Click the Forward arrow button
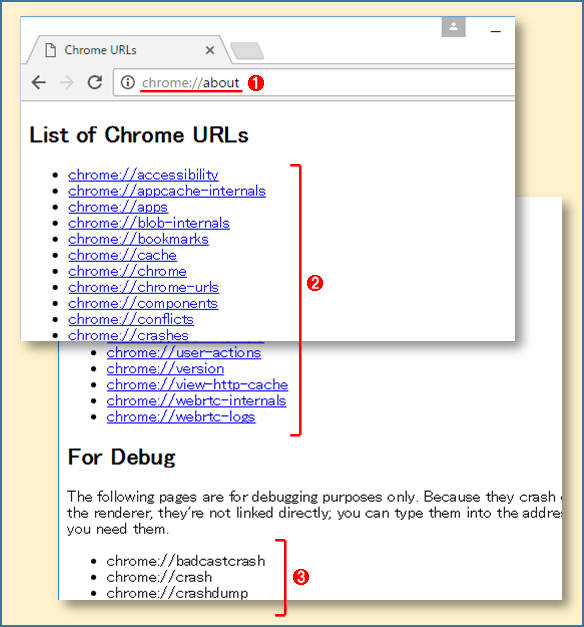This screenshot has height=627, width=584. (x=66, y=82)
